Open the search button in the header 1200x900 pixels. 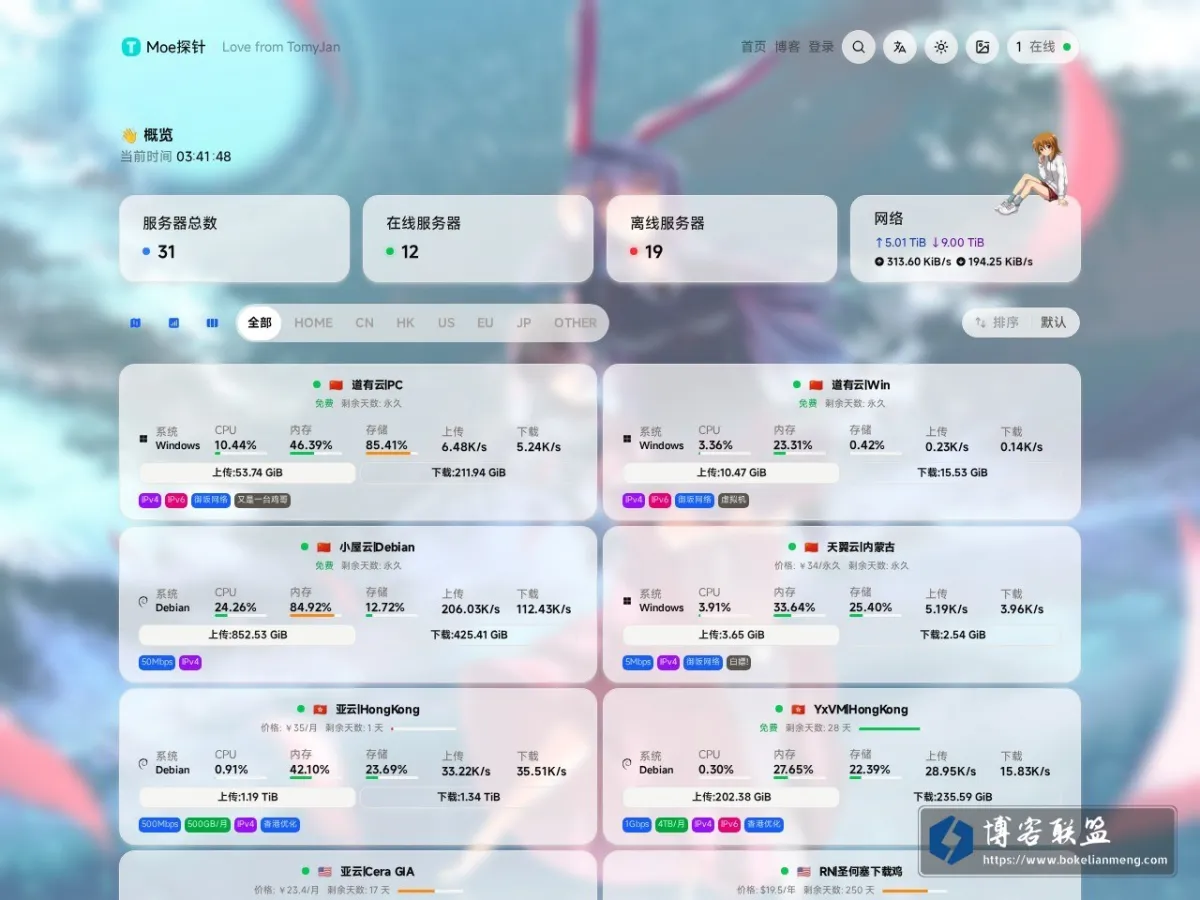(x=858, y=47)
